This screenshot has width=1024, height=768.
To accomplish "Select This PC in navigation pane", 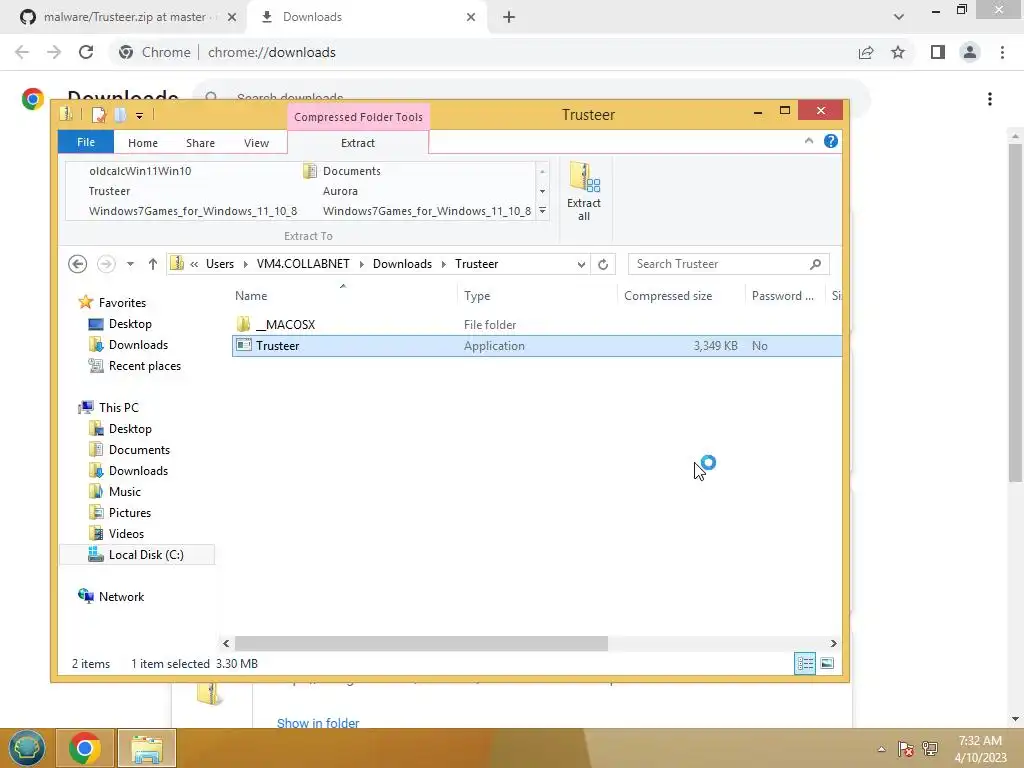I will tap(108, 408).
